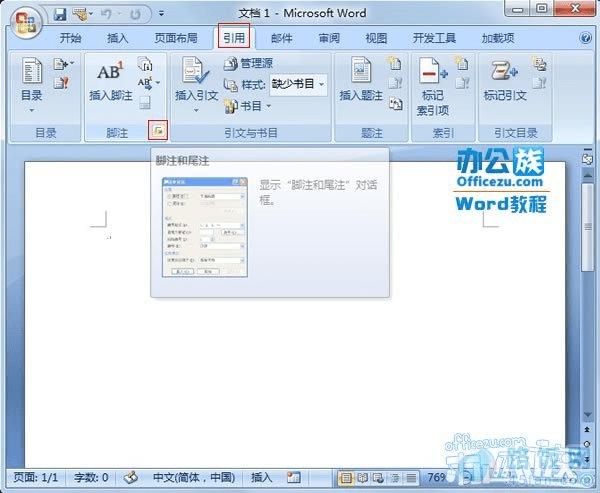
Task: Click 插入题注 insert caption button
Action: (x=361, y=80)
